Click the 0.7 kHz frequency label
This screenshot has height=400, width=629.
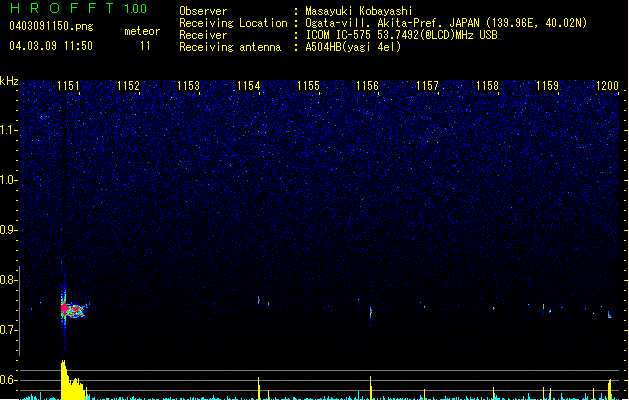tap(8, 330)
